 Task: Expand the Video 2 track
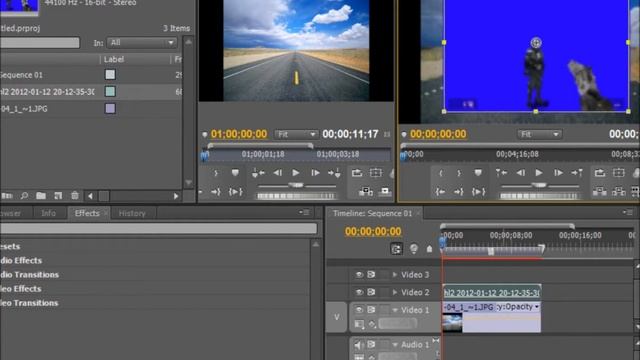[x=395, y=292]
